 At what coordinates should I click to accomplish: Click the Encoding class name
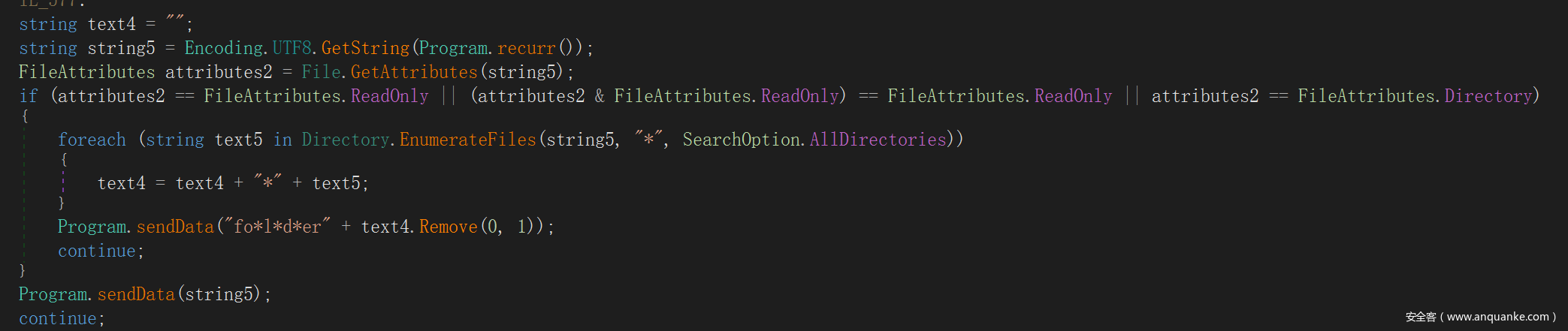click(x=224, y=48)
